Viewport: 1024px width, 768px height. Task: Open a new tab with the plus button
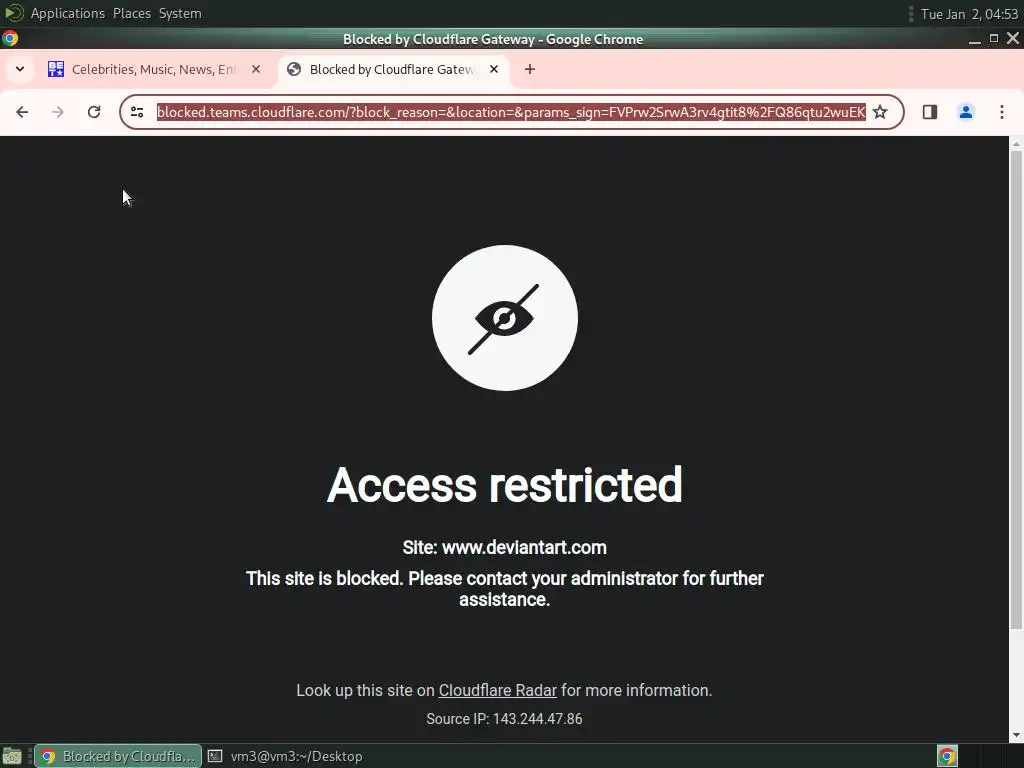(x=530, y=69)
